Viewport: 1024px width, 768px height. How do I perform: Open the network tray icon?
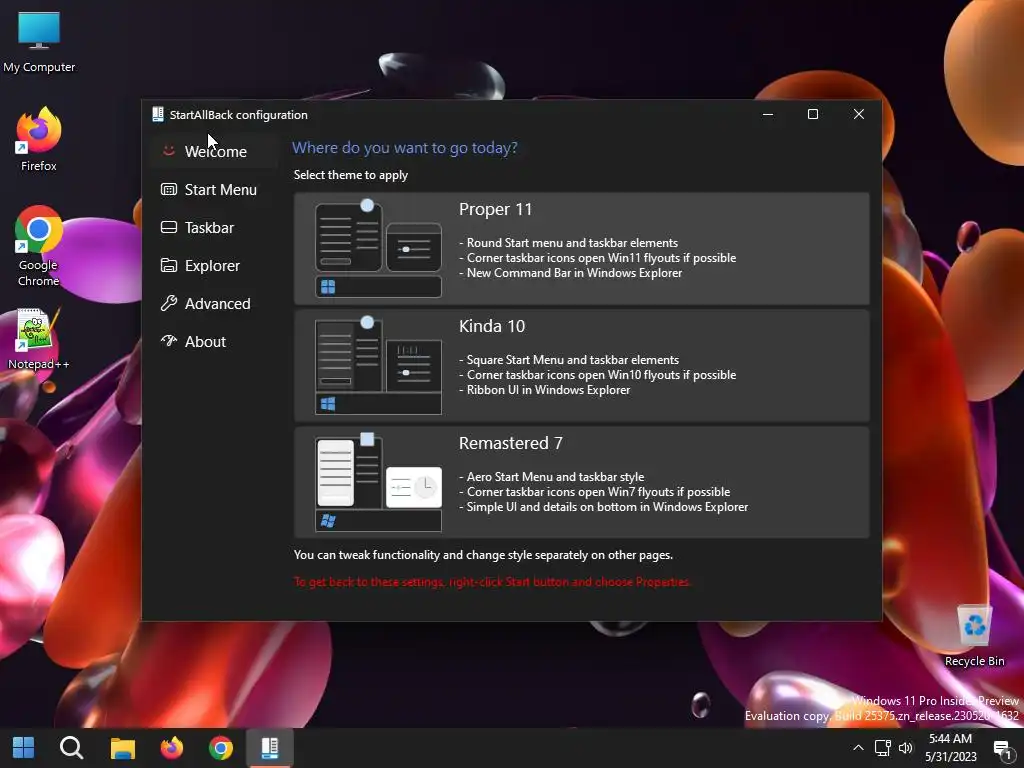coord(882,748)
